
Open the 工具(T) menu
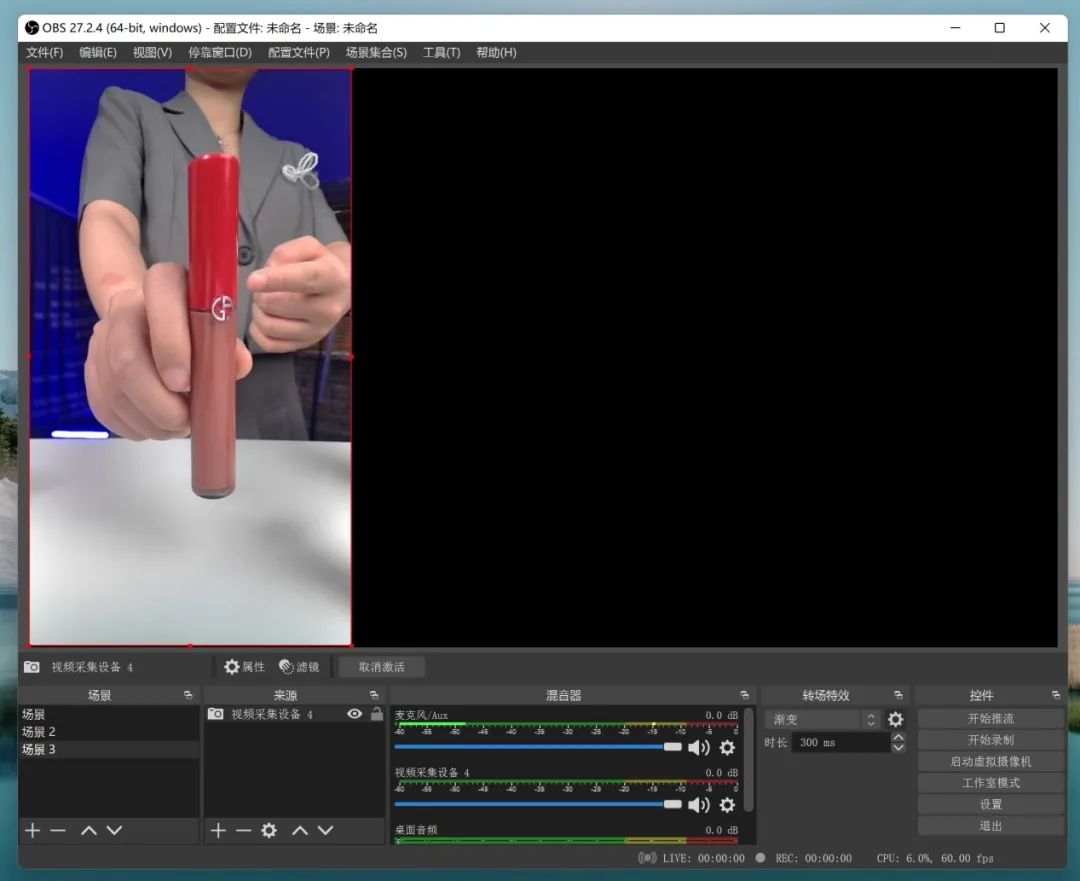pos(442,52)
